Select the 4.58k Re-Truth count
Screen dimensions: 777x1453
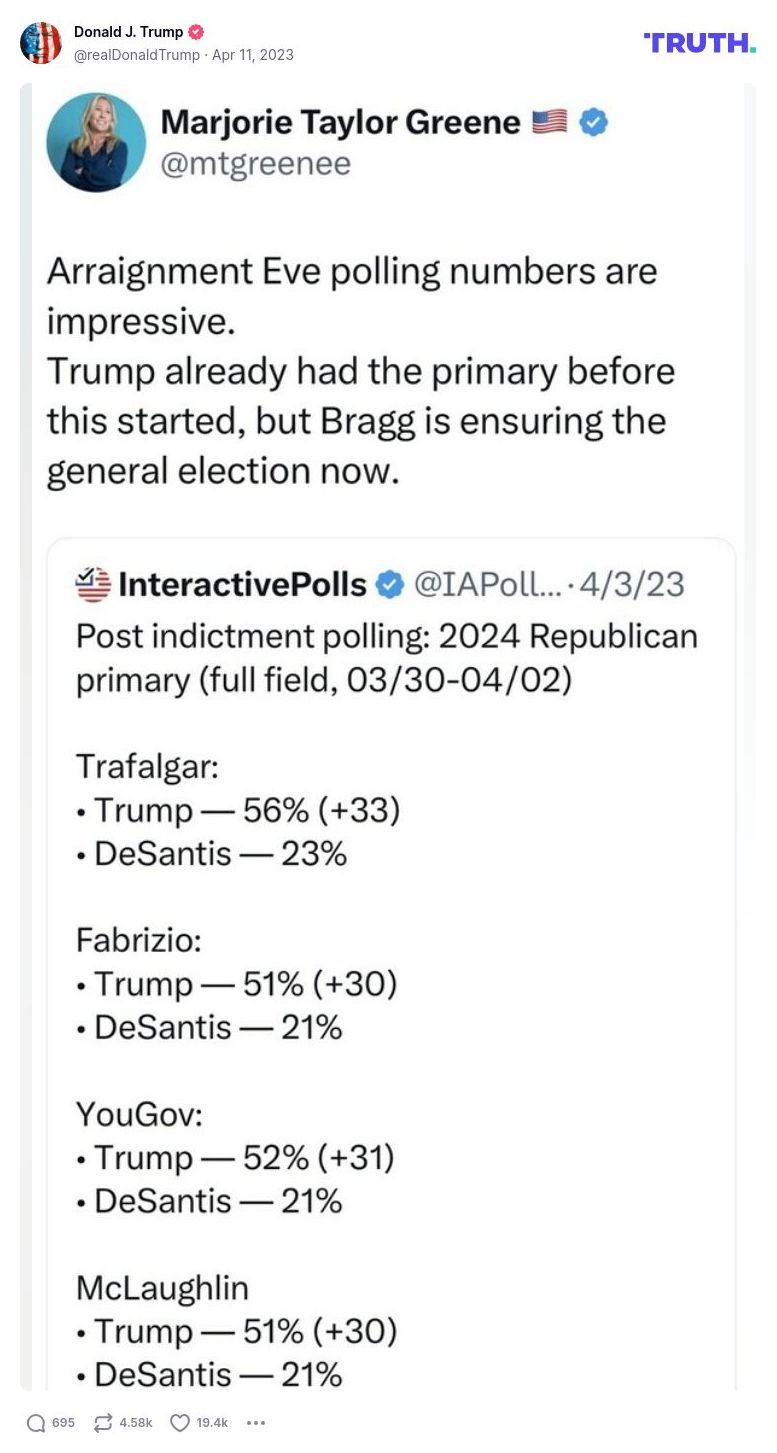coord(135,1421)
